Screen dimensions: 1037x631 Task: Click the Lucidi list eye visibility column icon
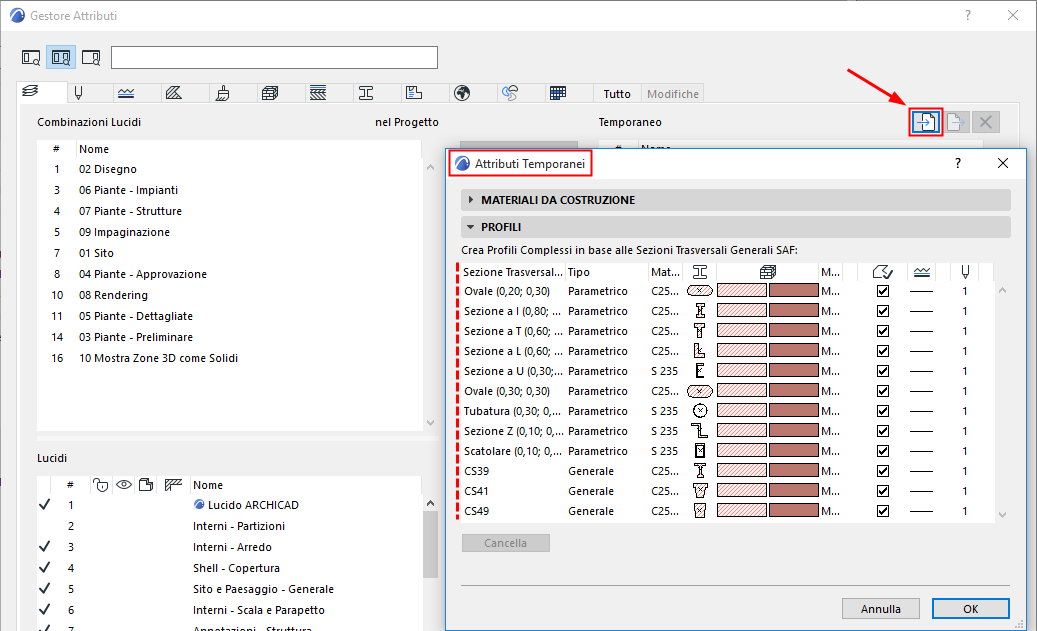click(124, 485)
